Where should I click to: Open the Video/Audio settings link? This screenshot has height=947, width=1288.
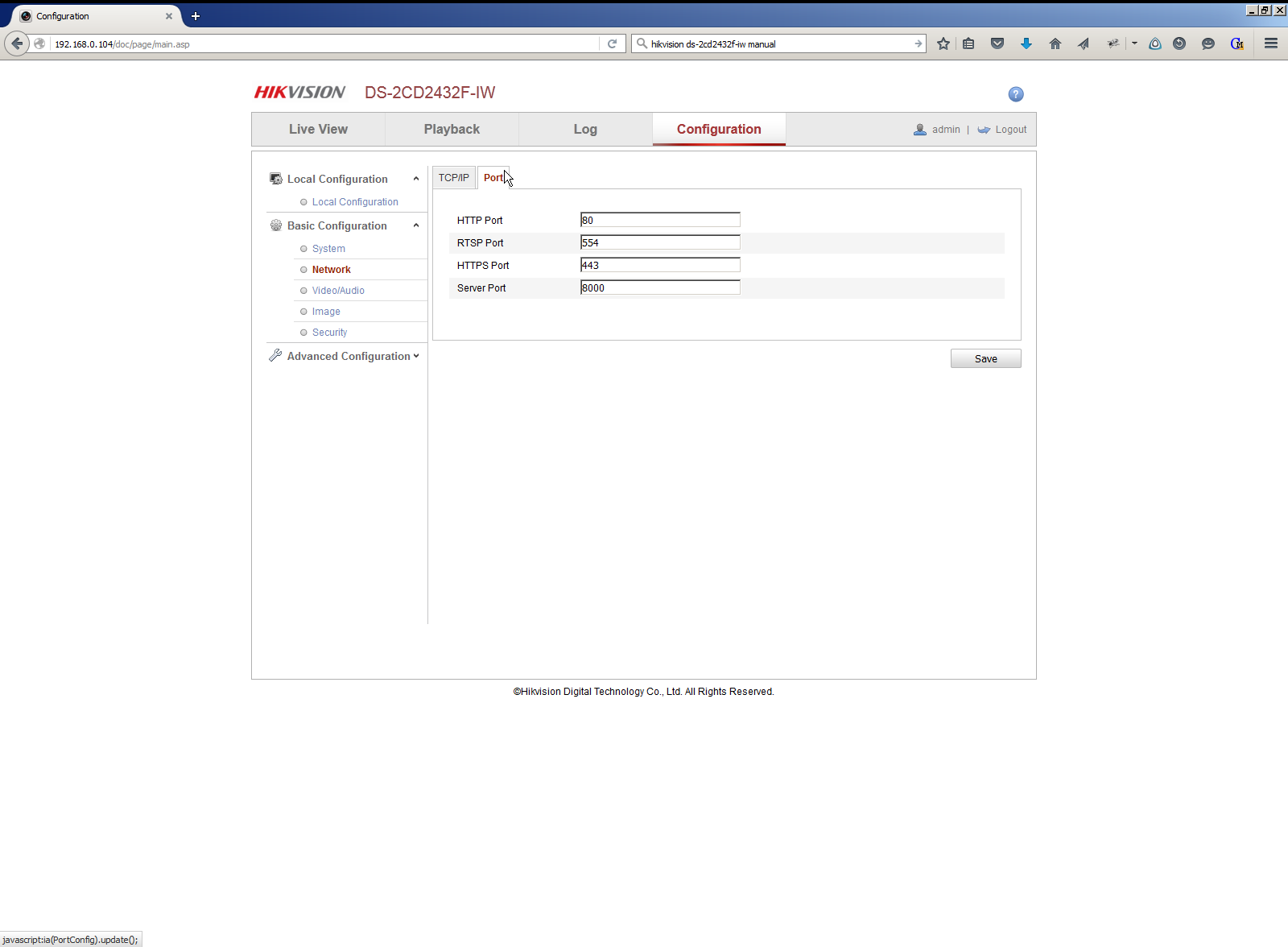338,291
